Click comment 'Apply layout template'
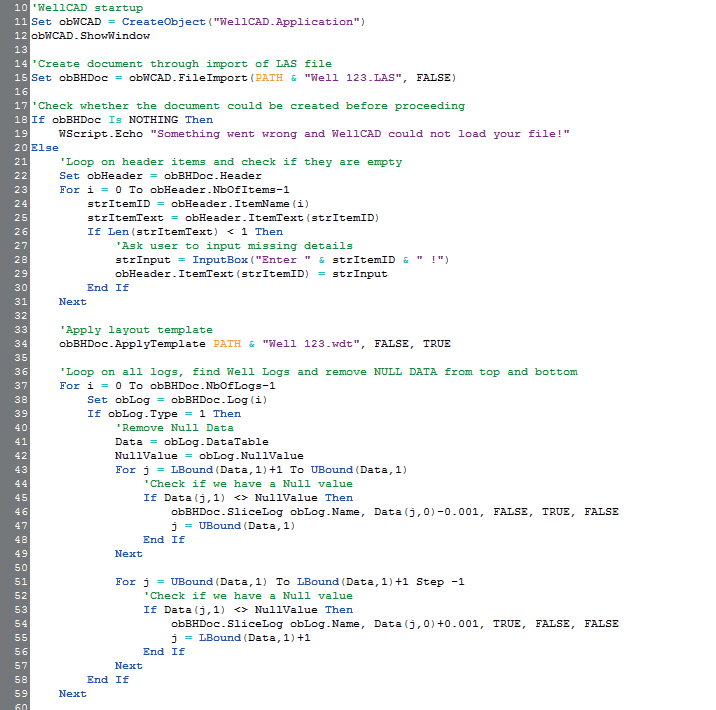The width and height of the screenshot is (716, 710). coord(136,330)
